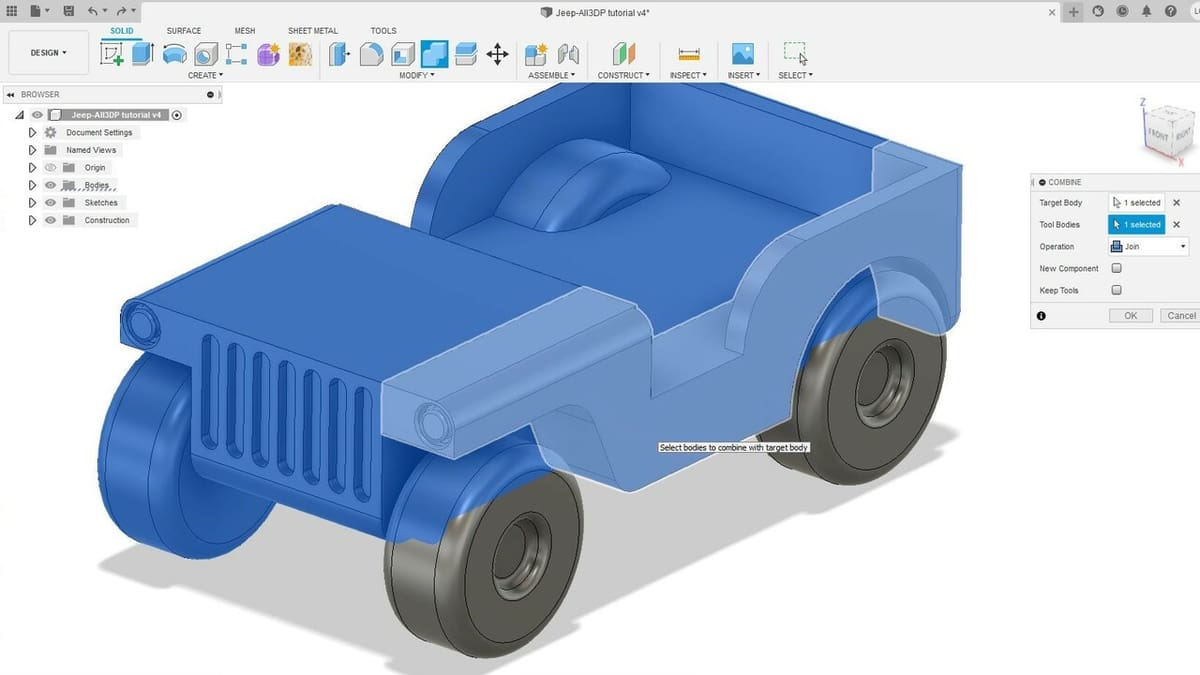
Task: Hide the Construction folder
Action: point(50,220)
